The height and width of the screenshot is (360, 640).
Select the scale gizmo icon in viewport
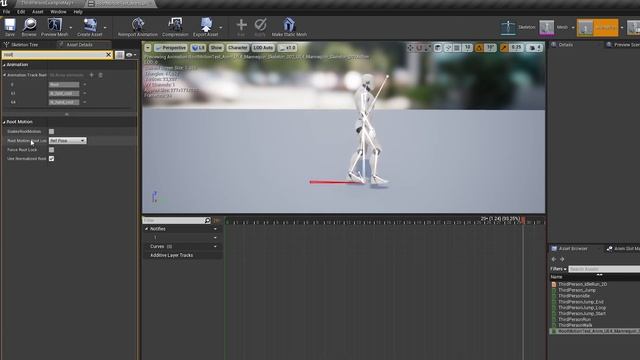tap(427, 48)
